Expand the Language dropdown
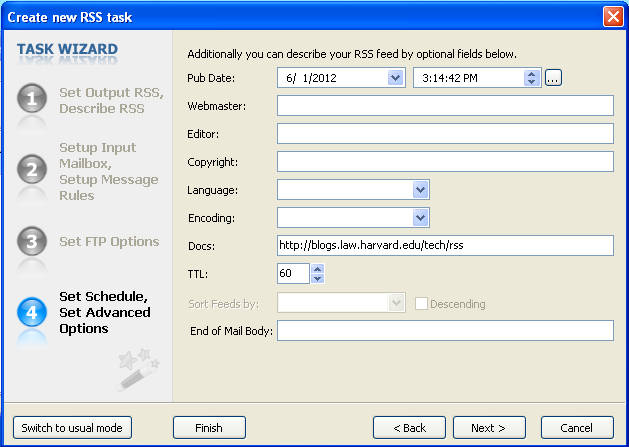 [x=420, y=190]
